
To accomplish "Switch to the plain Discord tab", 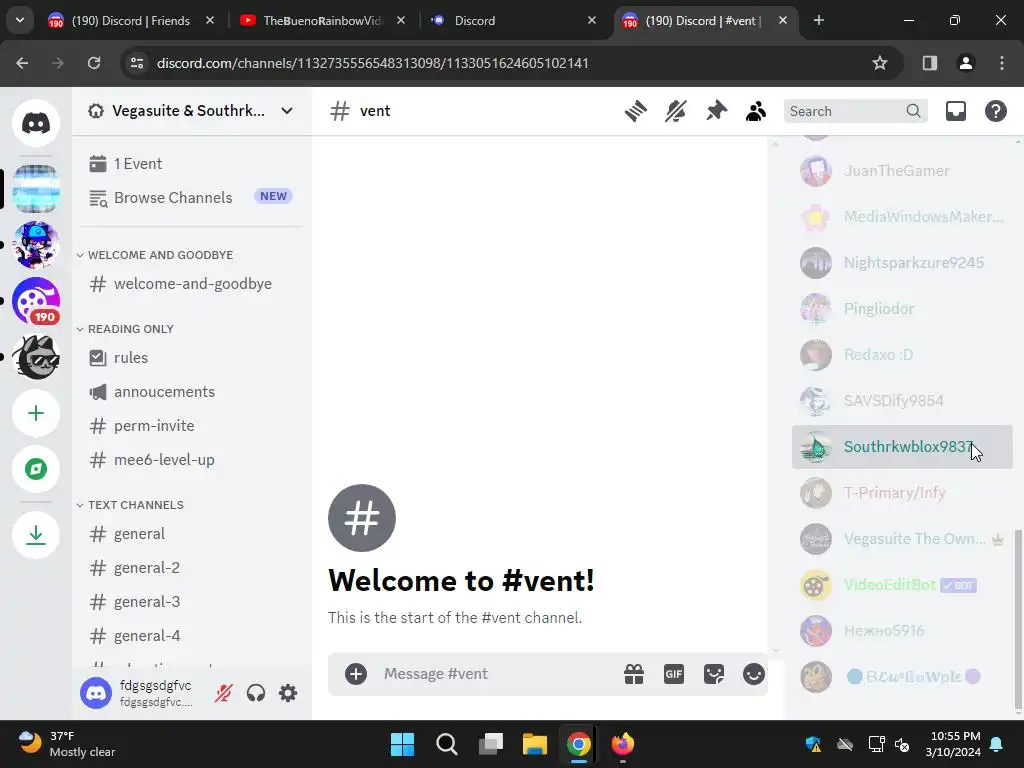I will pyautogui.click(x=513, y=21).
